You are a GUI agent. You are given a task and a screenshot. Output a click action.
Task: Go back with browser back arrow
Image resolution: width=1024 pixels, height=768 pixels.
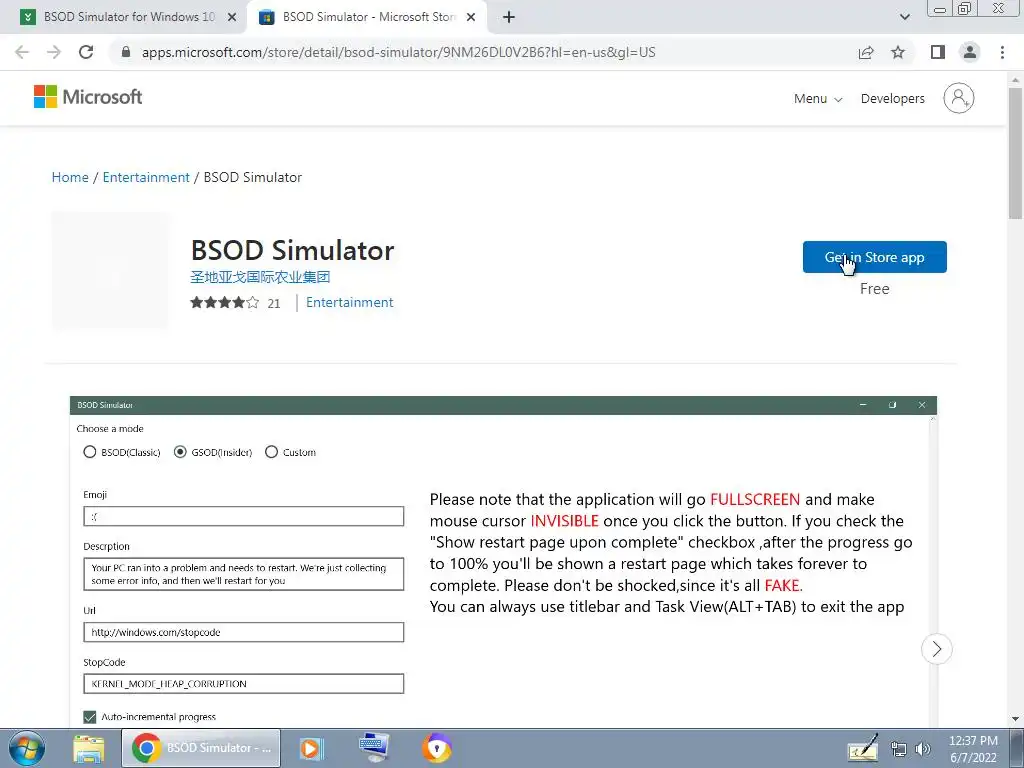[22, 52]
